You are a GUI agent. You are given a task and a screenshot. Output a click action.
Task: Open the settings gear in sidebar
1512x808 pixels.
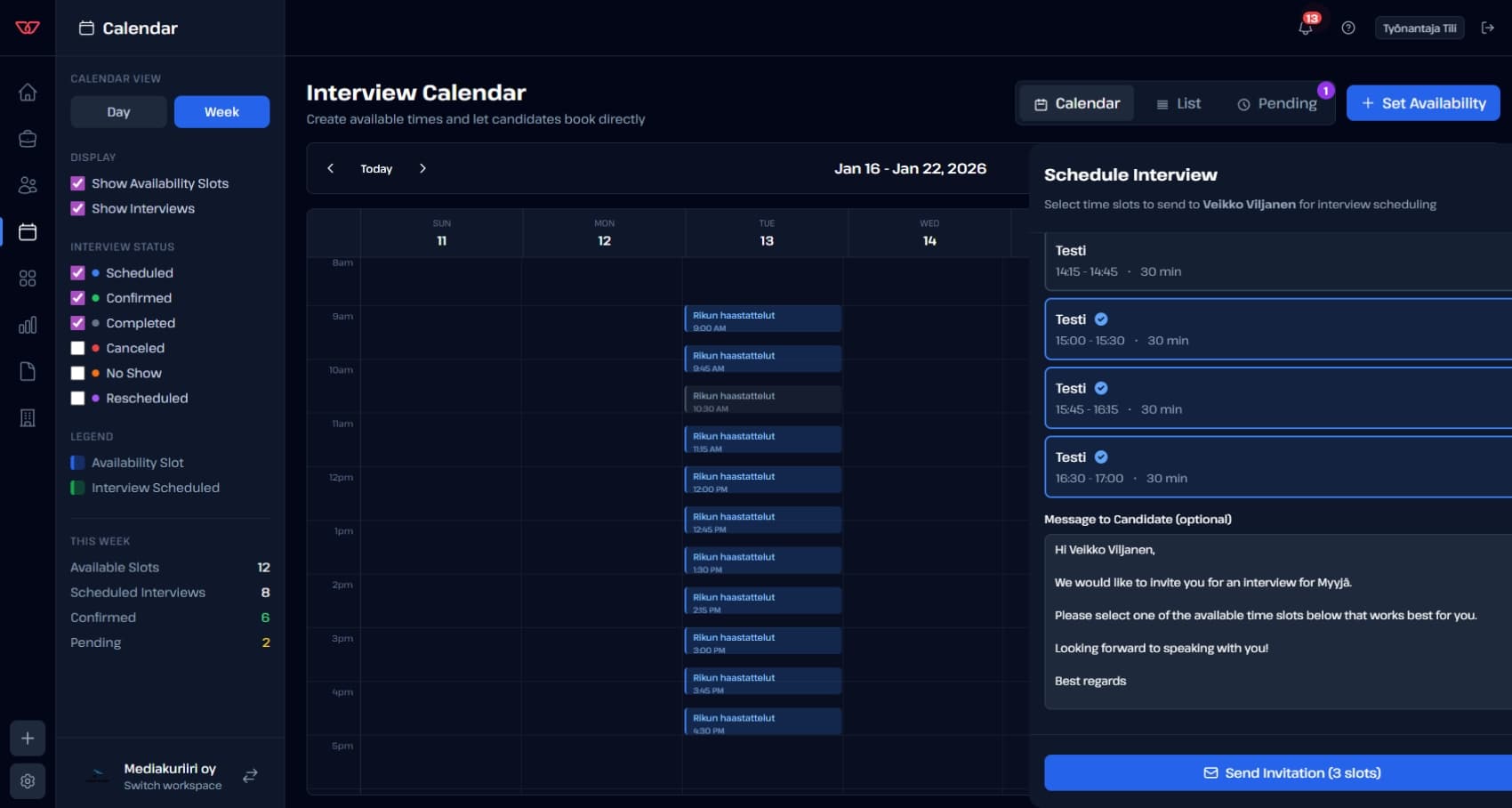pyautogui.click(x=28, y=780)
